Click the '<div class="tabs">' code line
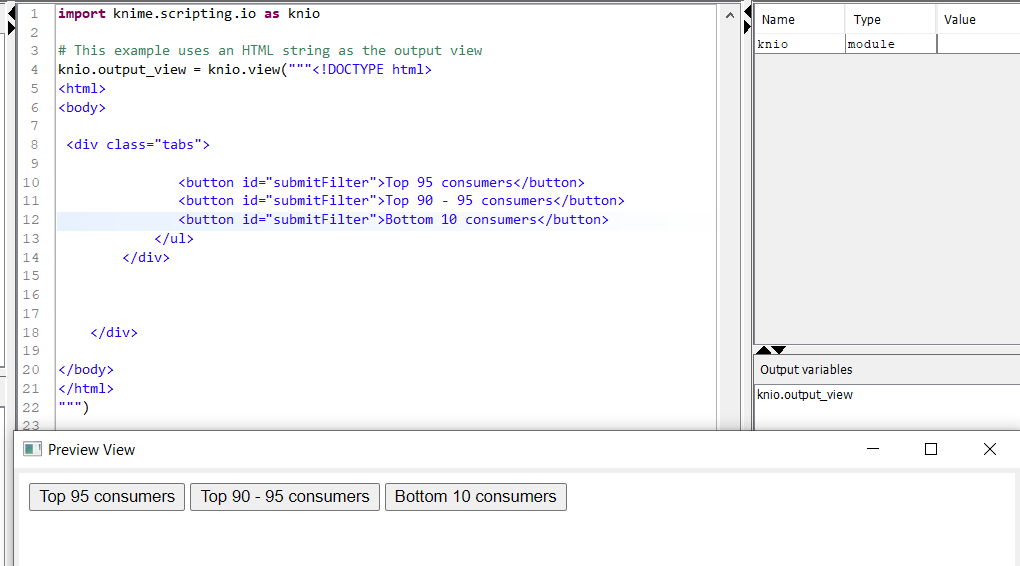 click(x=138, y=144)
